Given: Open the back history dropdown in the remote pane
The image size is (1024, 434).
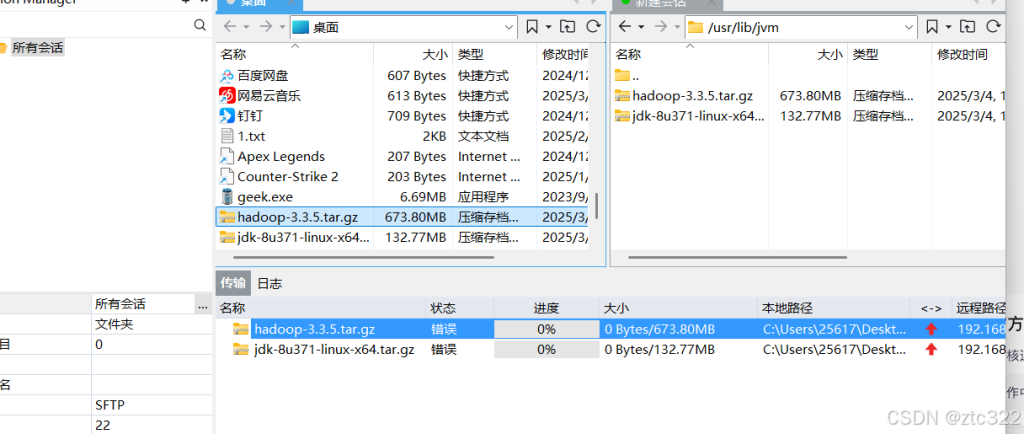Looking at the screenshot, I should pos(641,27).
